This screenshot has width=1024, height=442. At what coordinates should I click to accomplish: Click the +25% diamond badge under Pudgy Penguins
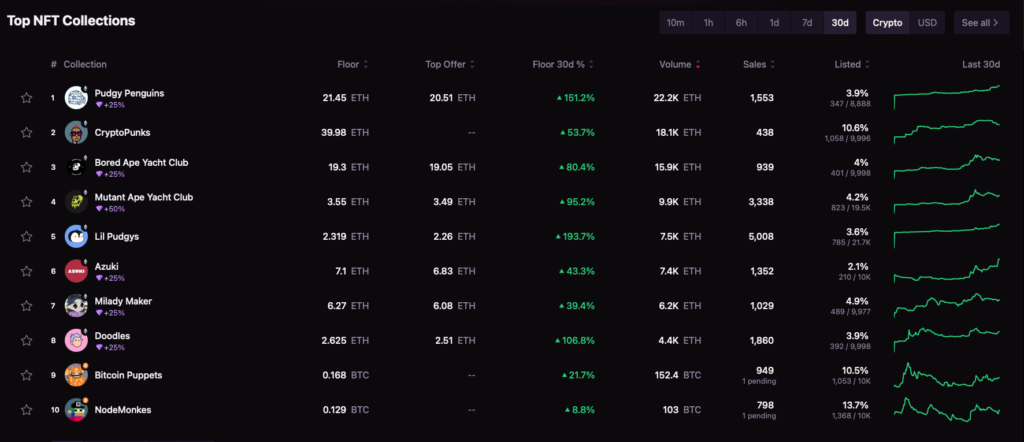point(110,105)
